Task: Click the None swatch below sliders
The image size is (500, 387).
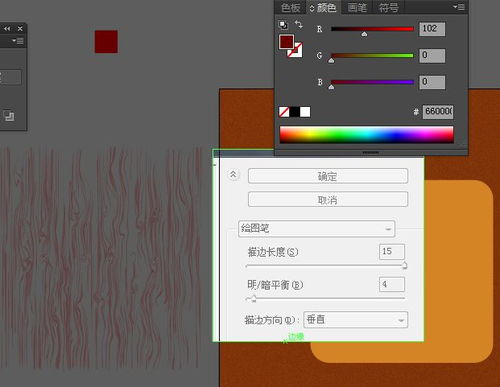Action: [284, 112]
